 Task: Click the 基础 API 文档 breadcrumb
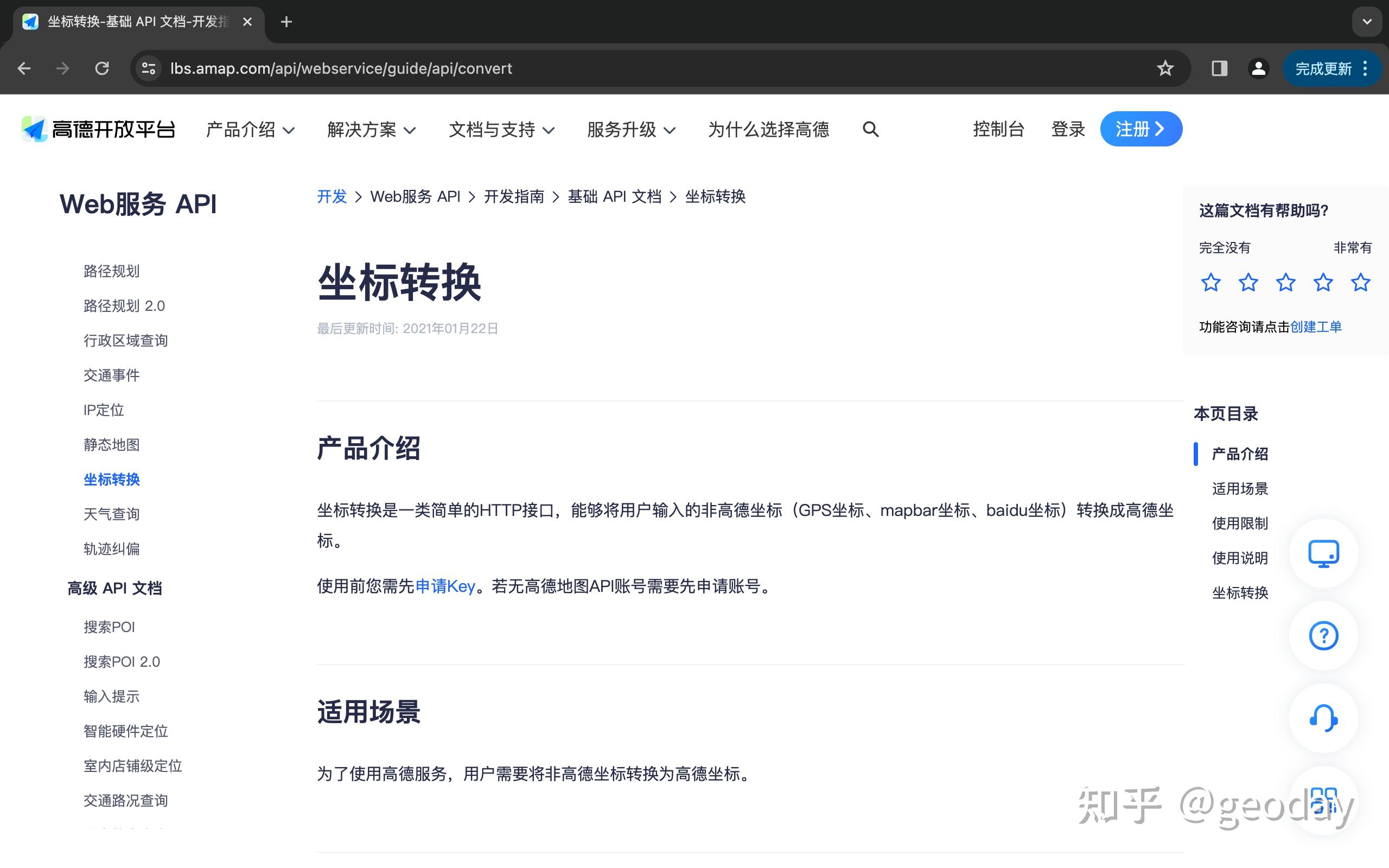click(x=614, y=197)
